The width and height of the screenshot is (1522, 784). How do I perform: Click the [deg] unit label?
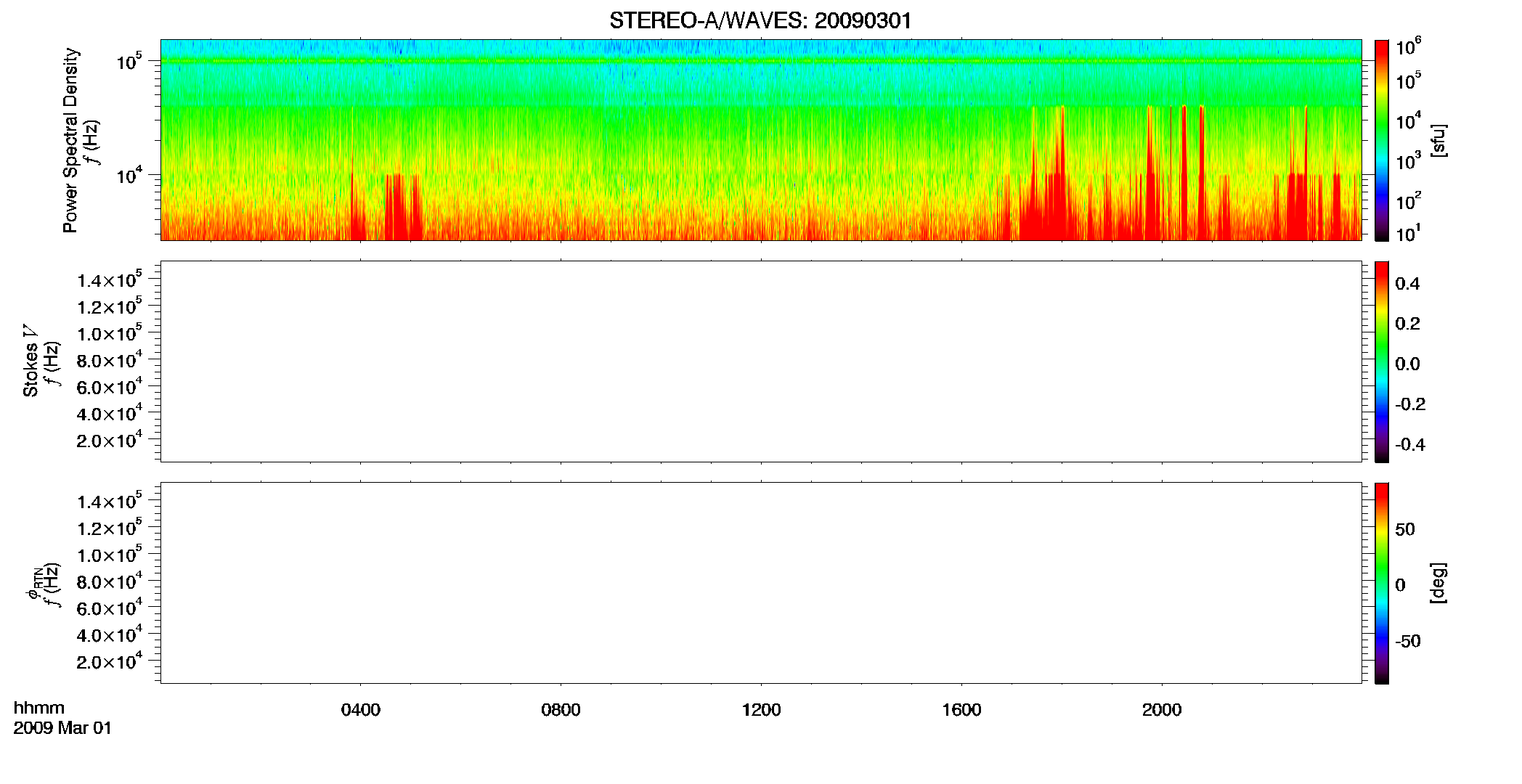[1438, 583]
